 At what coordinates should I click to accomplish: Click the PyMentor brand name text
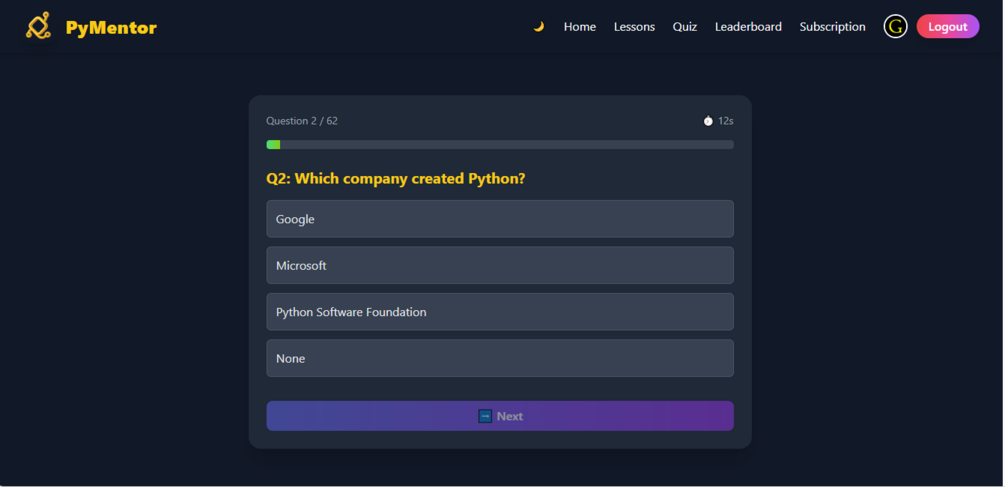tap(111, 28)
